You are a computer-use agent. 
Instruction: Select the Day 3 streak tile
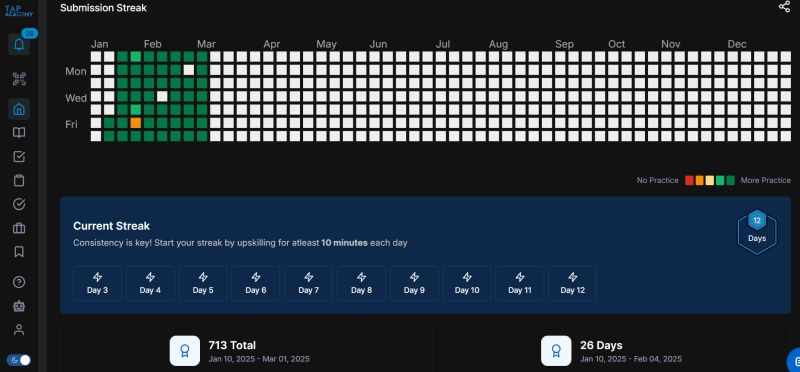pos(97,283)
